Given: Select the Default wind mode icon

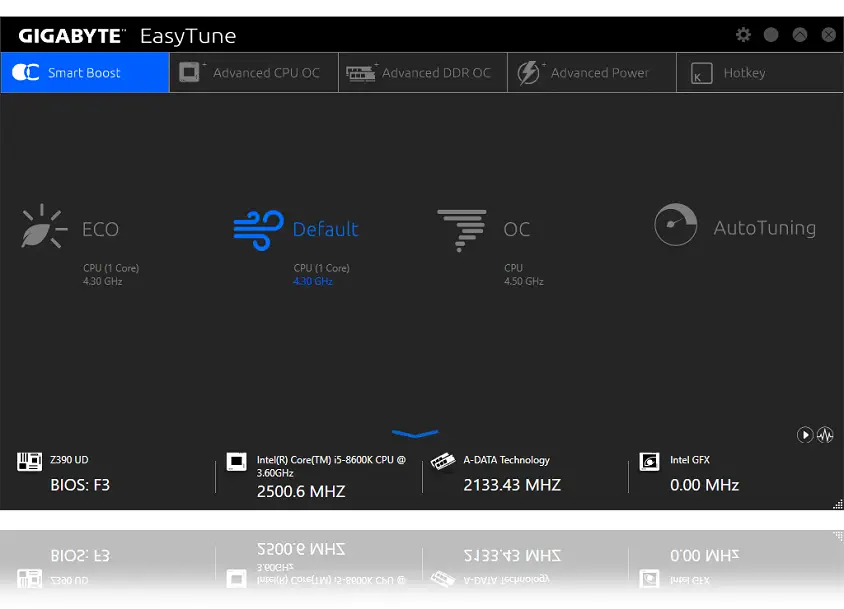Looking at the screenshot, I should tap(258, 230).
